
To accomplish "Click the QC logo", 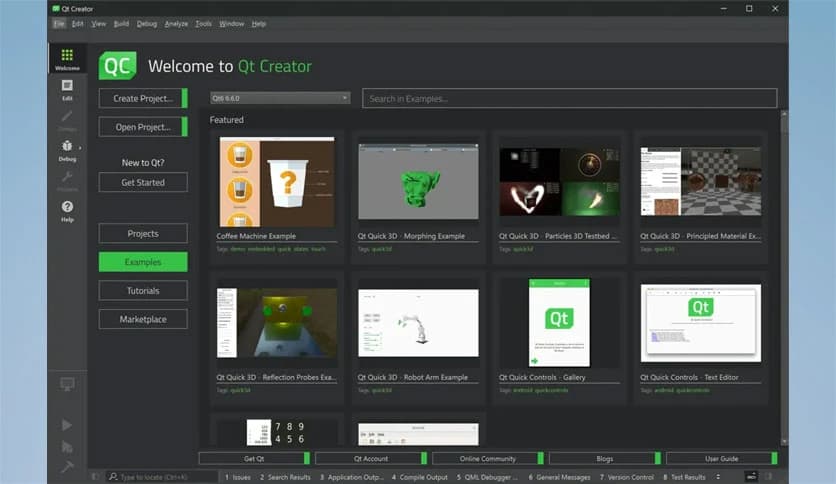I will pos(117,66).
